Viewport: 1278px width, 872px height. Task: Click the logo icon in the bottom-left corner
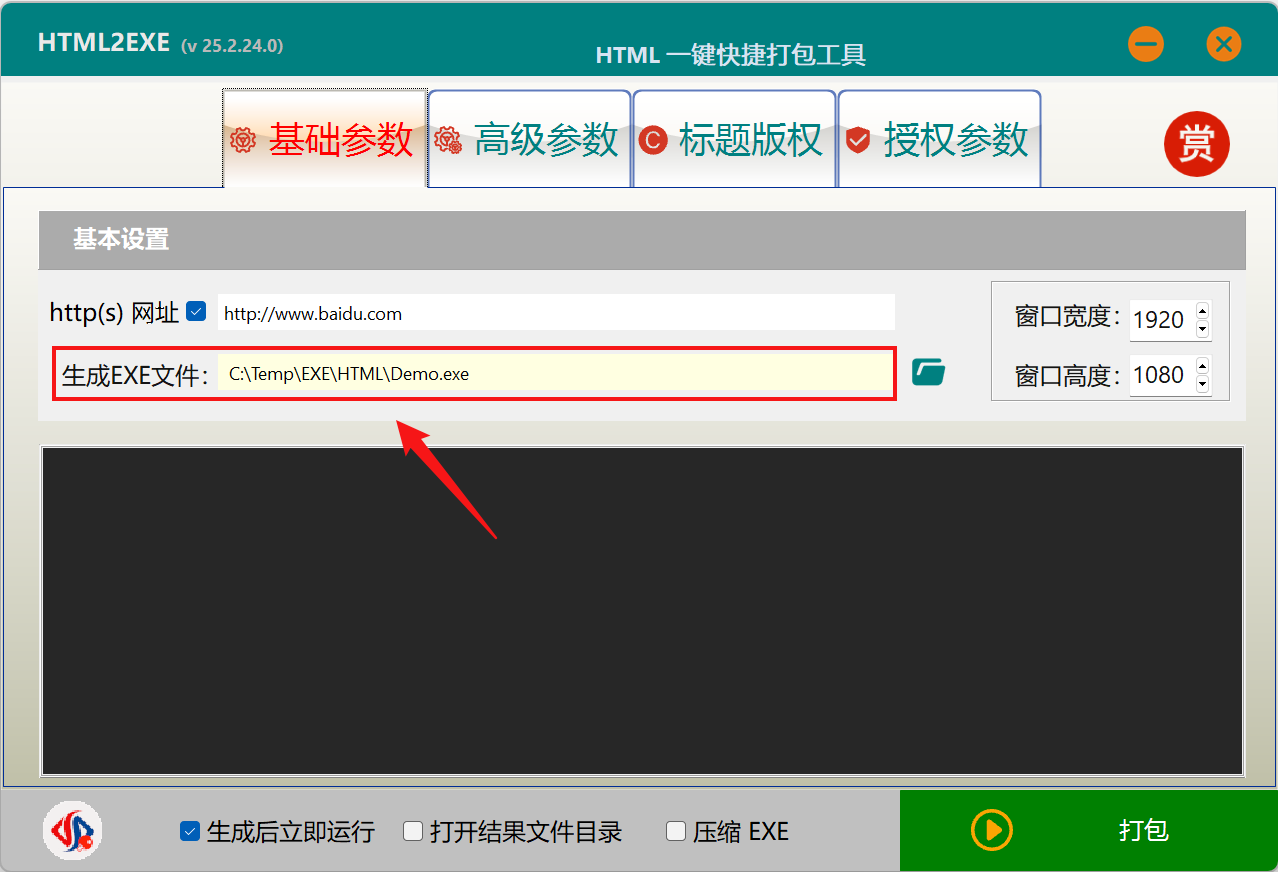click(x=73, y=831)
